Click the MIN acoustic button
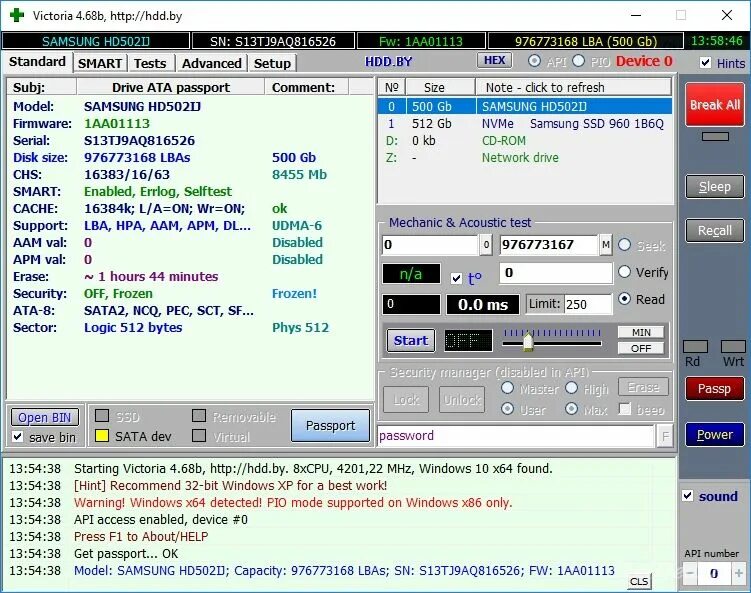Screen dimensions: 751x593 coord(641,332)
